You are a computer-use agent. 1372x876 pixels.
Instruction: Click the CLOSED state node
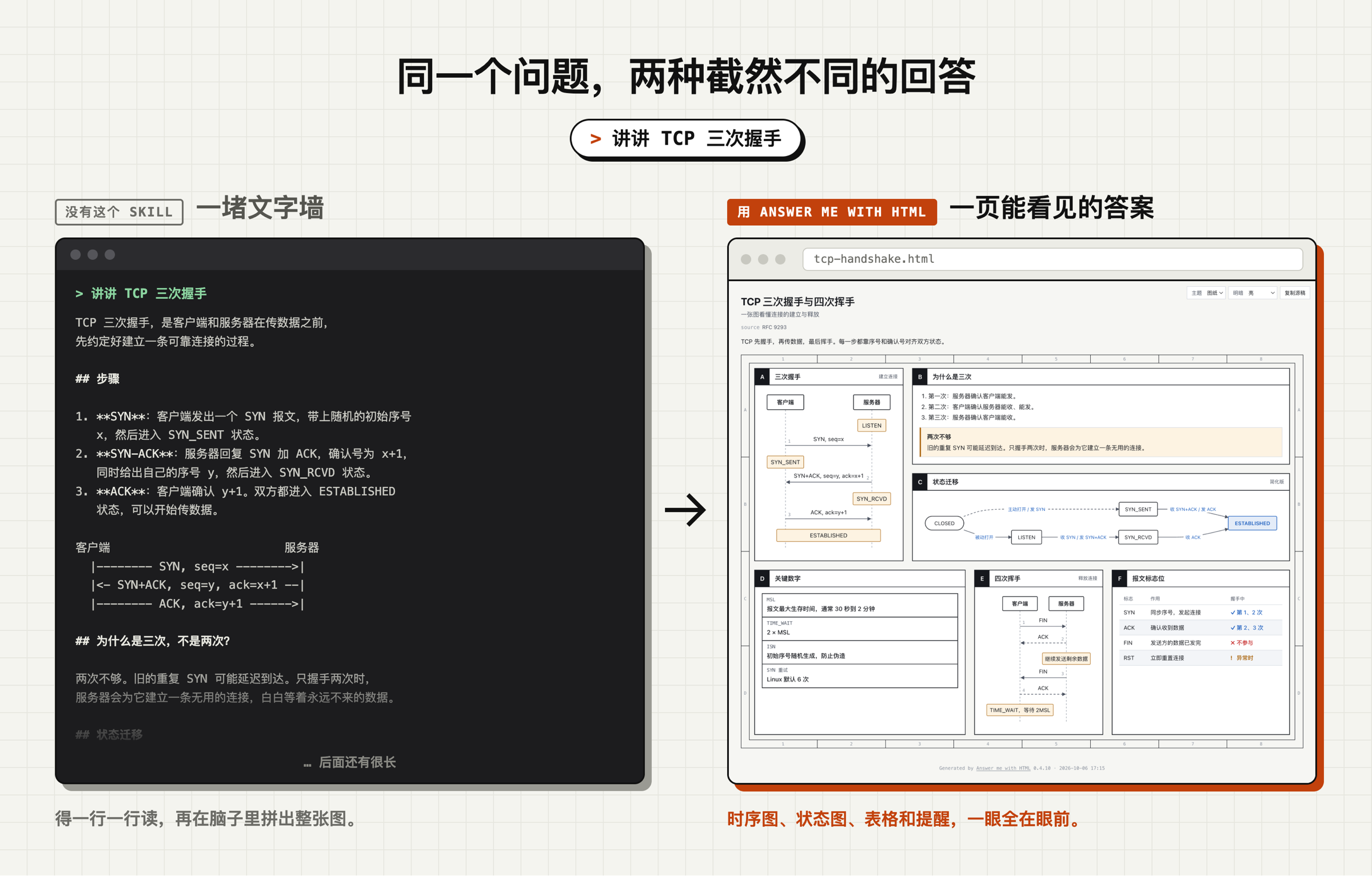[944, 523]
